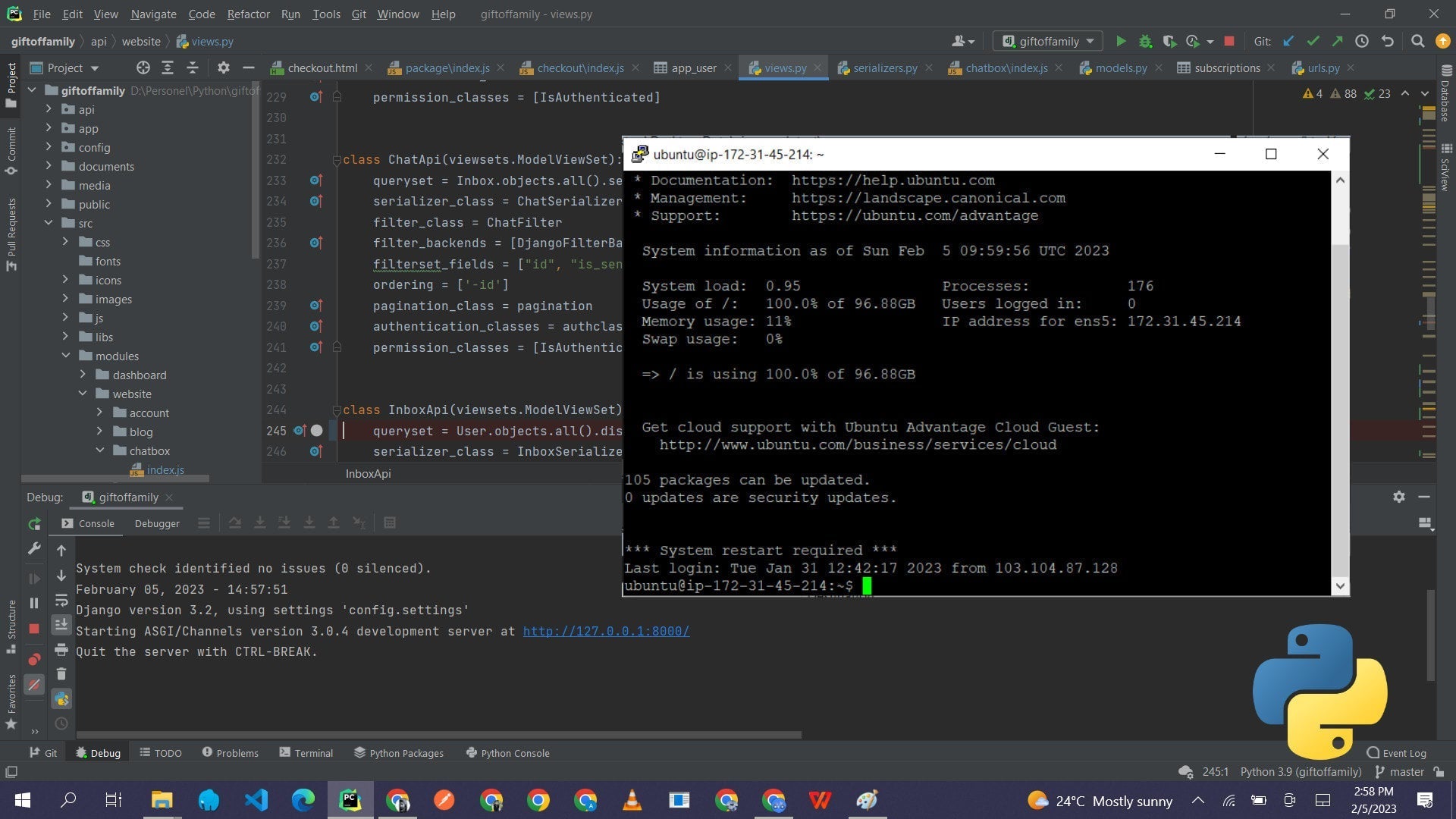
Task: Collapse the modules folder
Action: click(66, 356)
